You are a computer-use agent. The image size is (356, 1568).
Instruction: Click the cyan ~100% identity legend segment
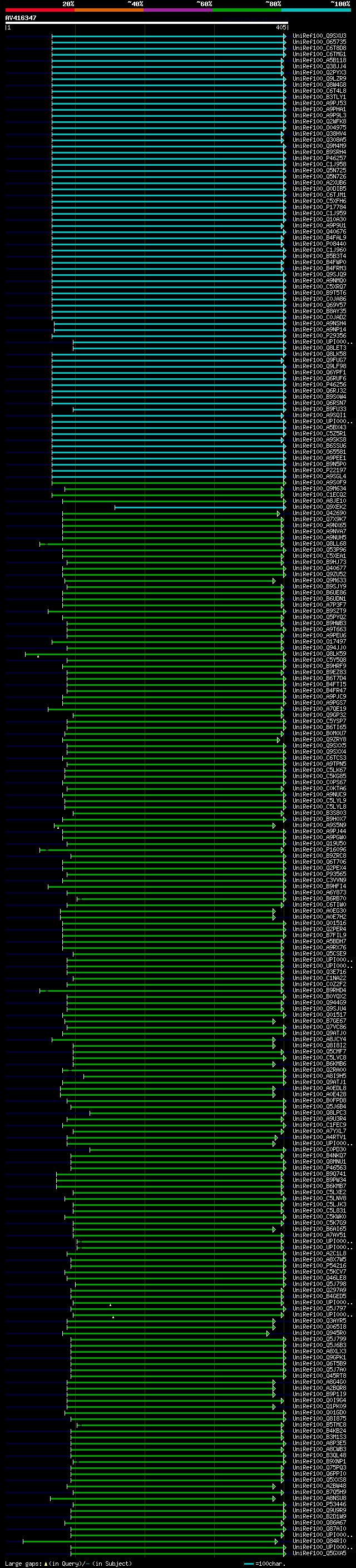(x=317, y=10)
